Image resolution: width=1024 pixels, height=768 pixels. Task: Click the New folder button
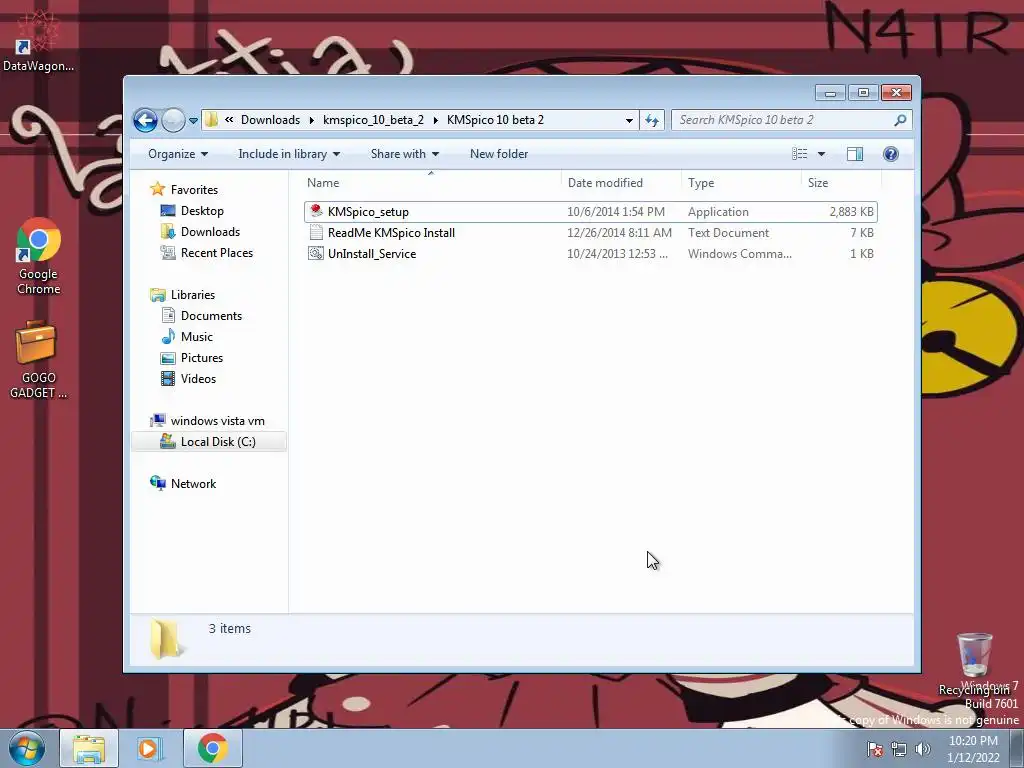click(x=499, y=154)
